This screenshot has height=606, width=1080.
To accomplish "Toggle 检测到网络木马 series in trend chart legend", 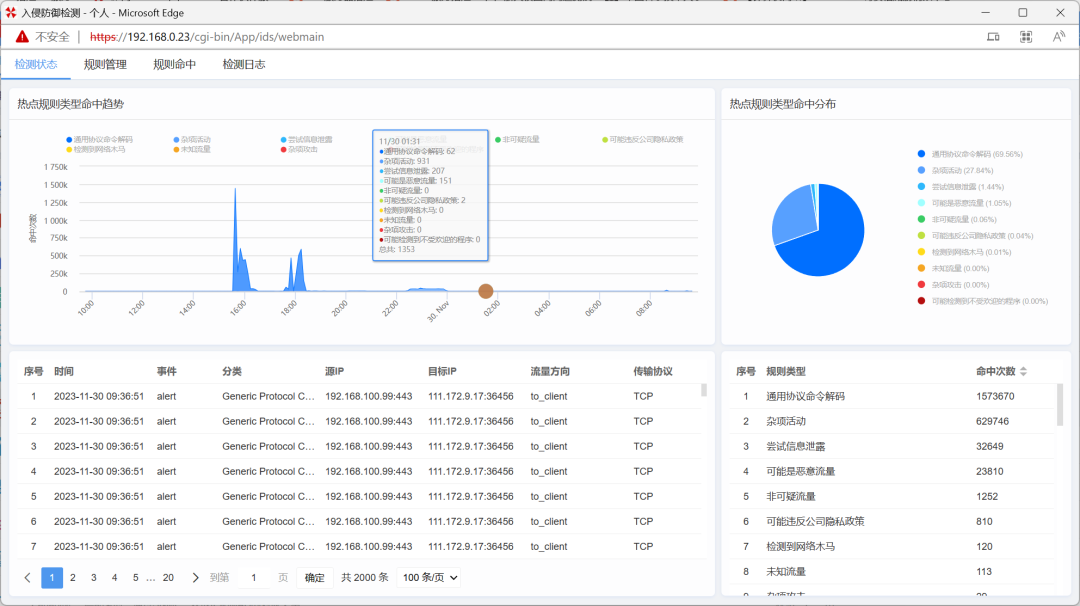I will click(96, 149).
